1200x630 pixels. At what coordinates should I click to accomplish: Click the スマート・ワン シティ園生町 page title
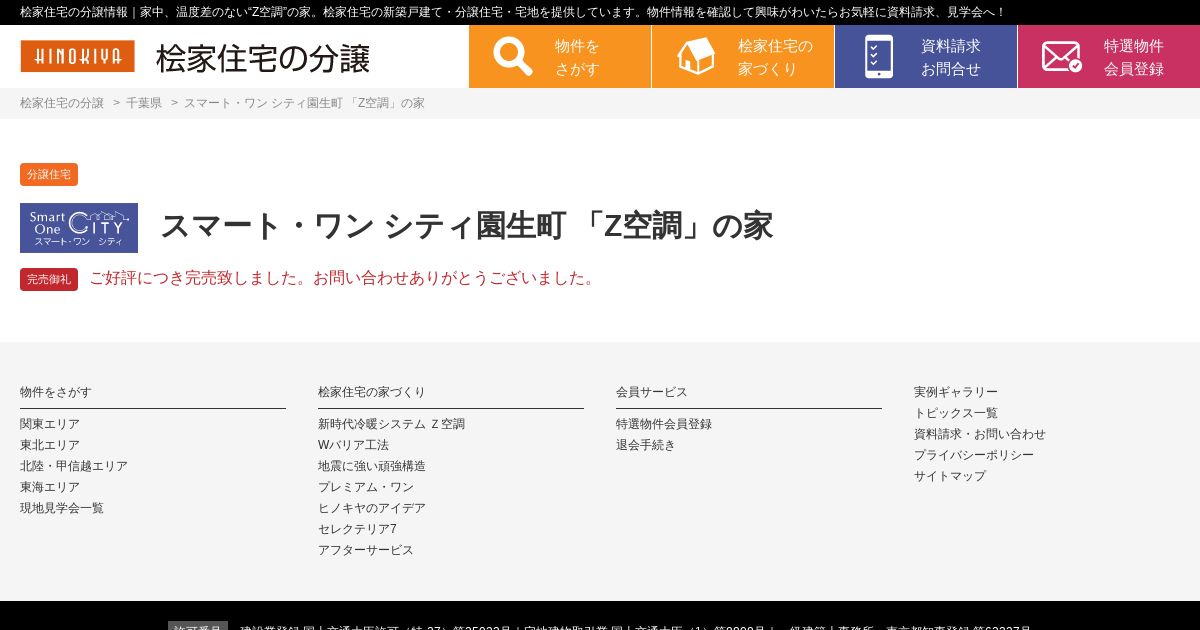click(x=466, y=226)
